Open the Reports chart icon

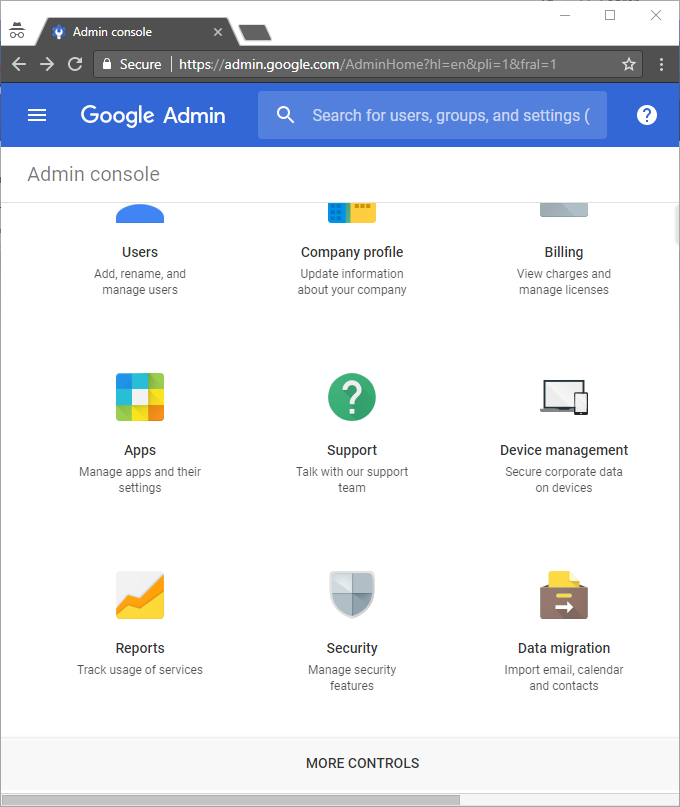(140, 595)
